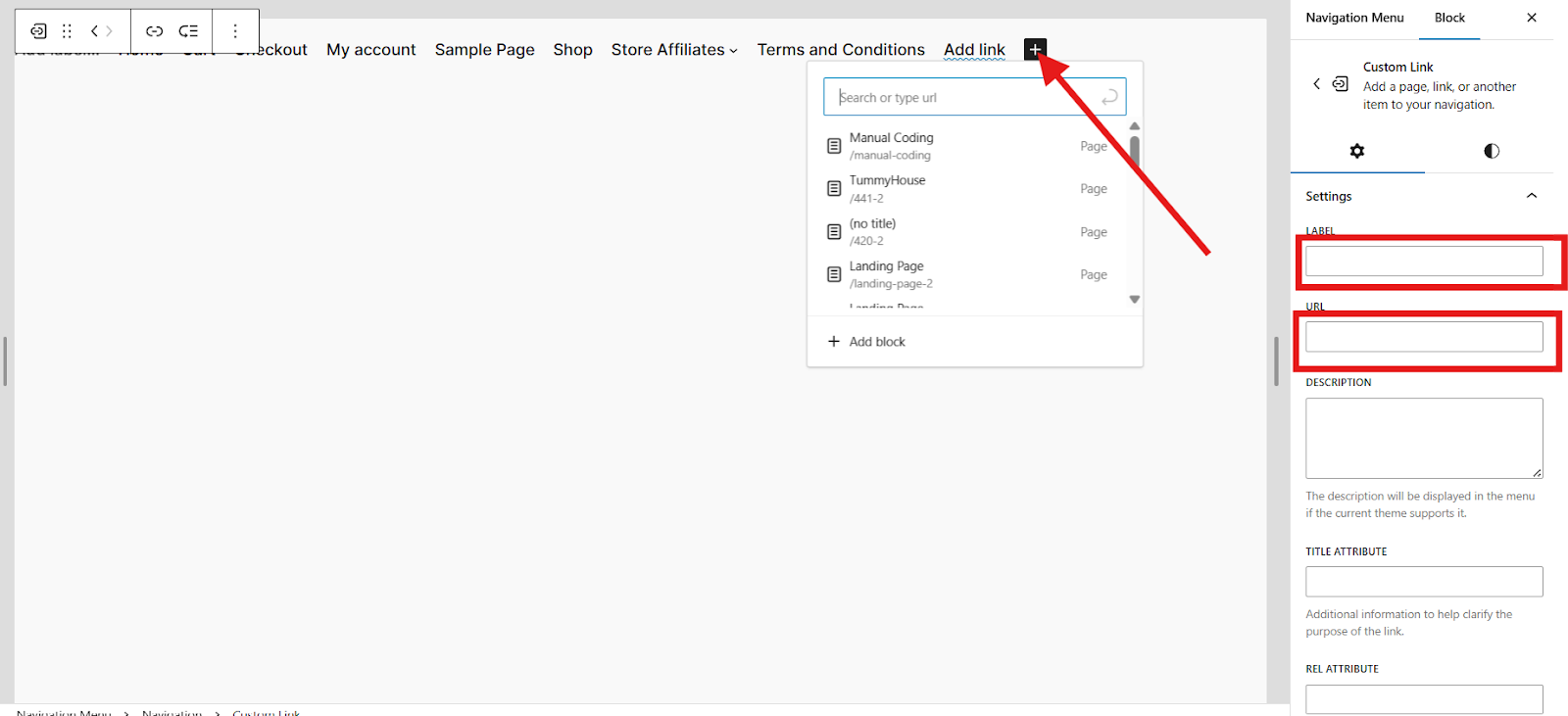1568x716 pixels.
Task: Move block left with left chevron
Action: click(x=94, y=31)
